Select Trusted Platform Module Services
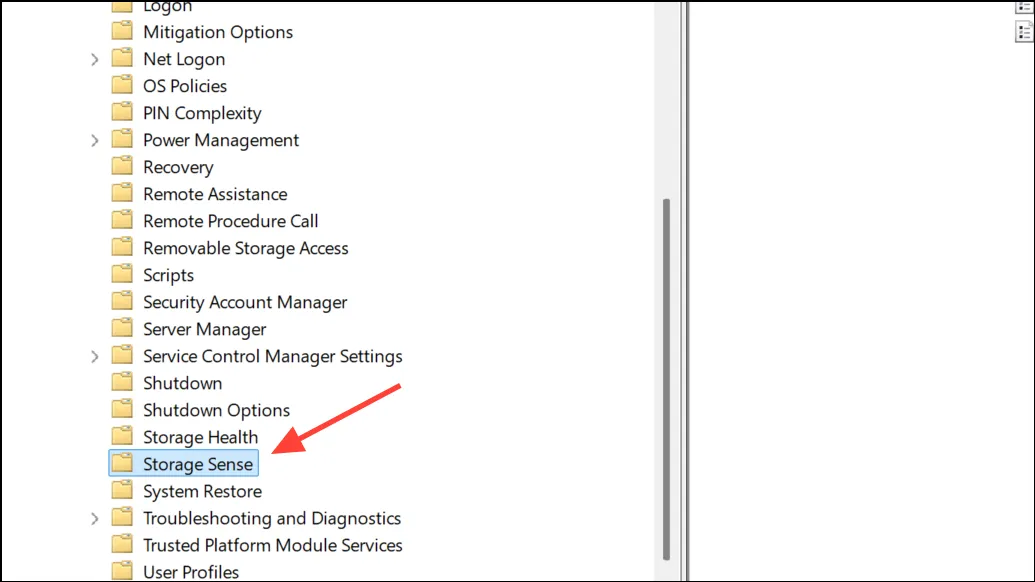Viewport: 1035px width, 582px height. (x=273, y=545)
